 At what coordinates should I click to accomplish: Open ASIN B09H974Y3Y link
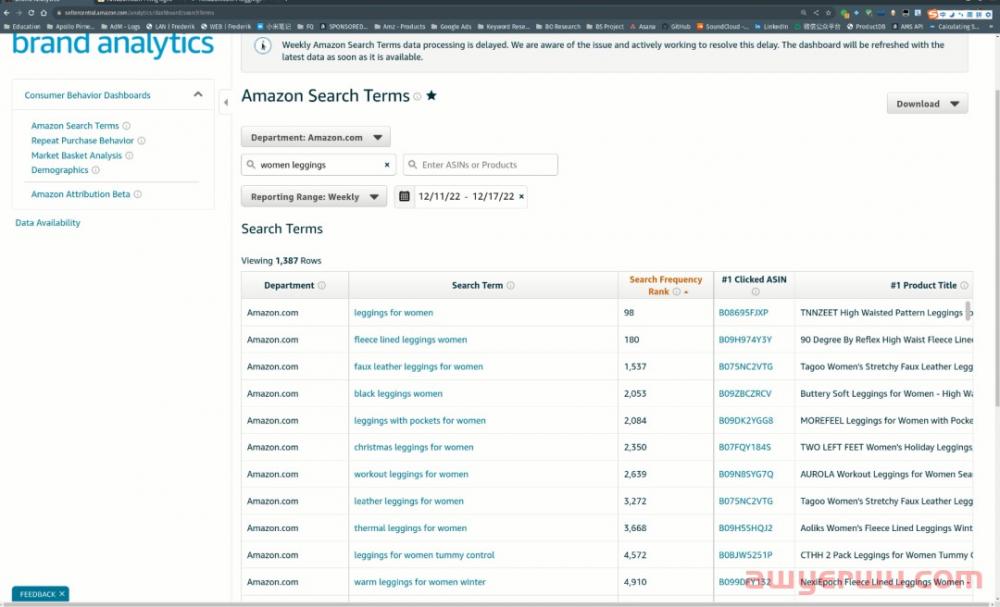click(x=745, y=340)
